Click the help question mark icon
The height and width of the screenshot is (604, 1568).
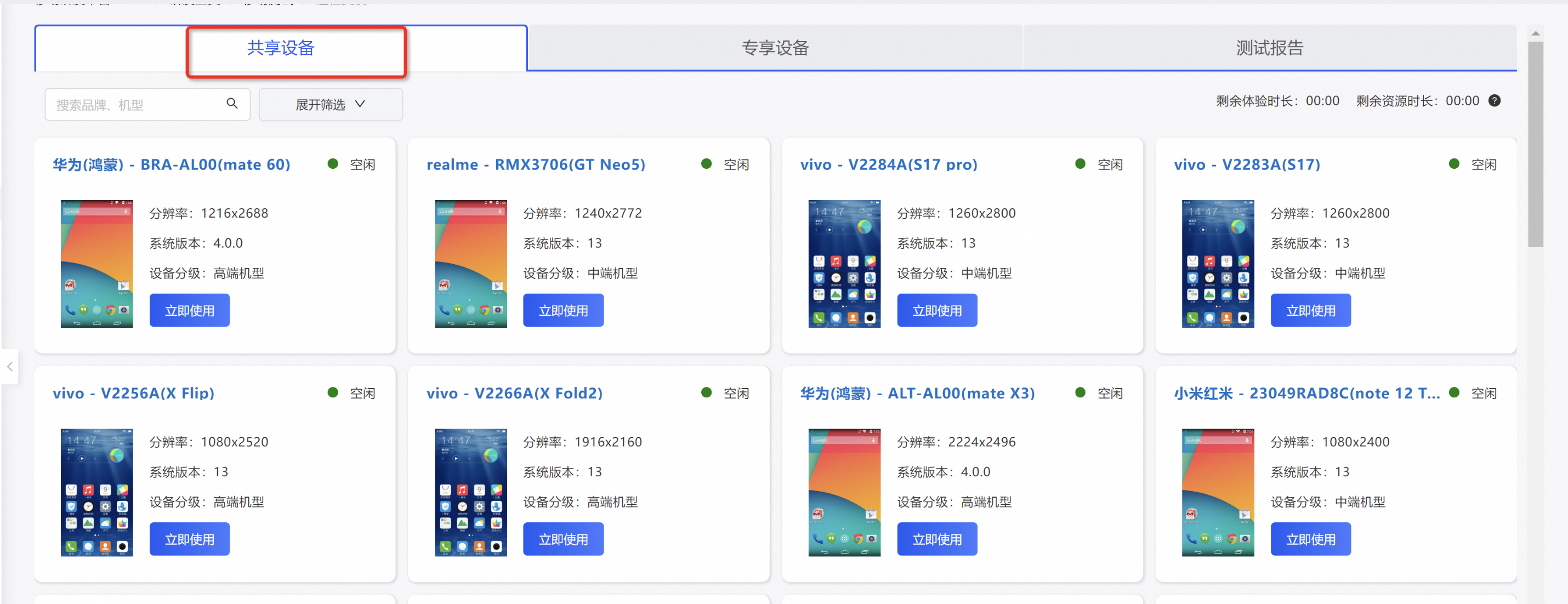pyautogui.click(x=1495, y=101)
